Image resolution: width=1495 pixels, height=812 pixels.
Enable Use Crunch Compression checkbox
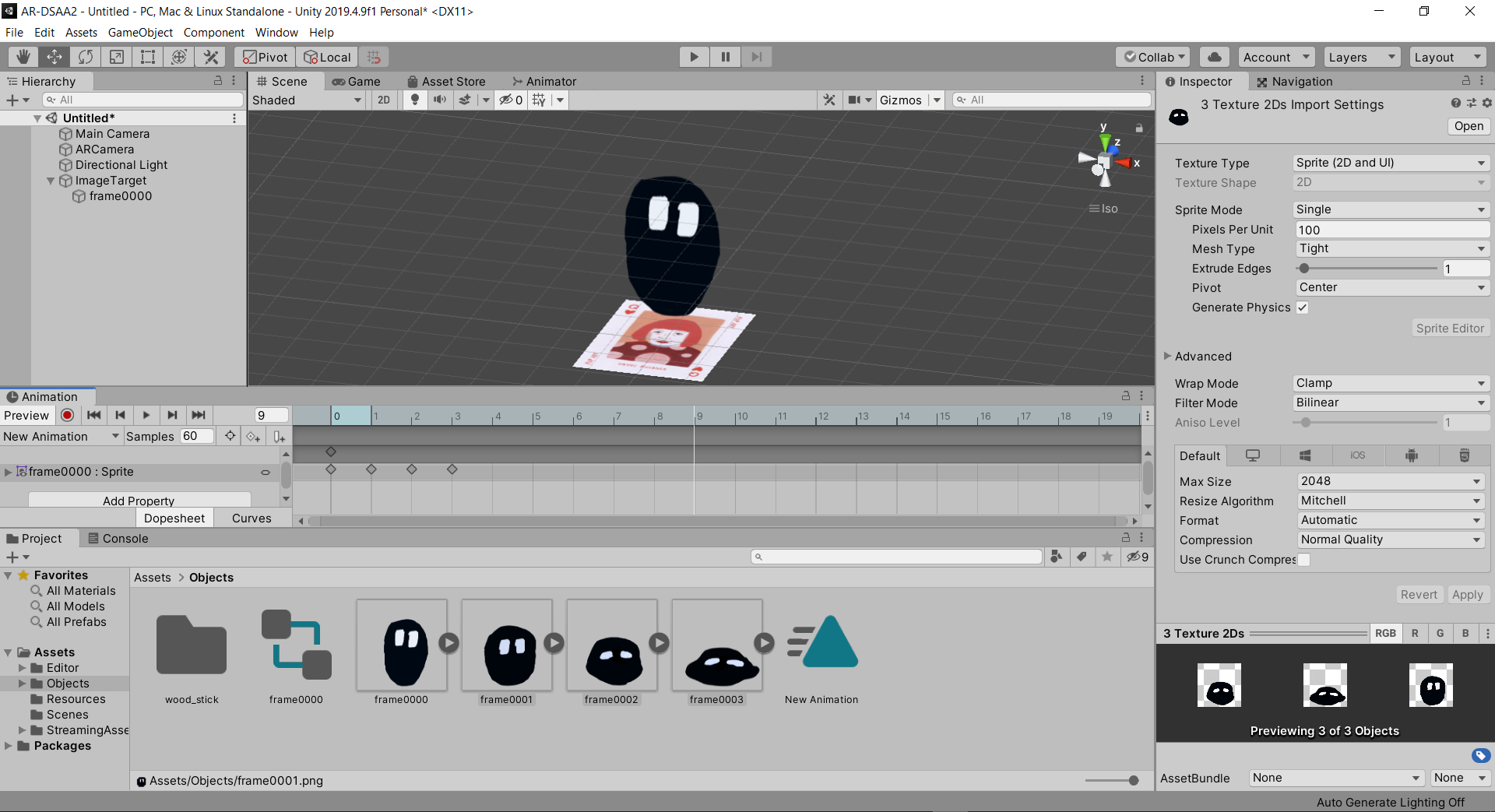1303,560
